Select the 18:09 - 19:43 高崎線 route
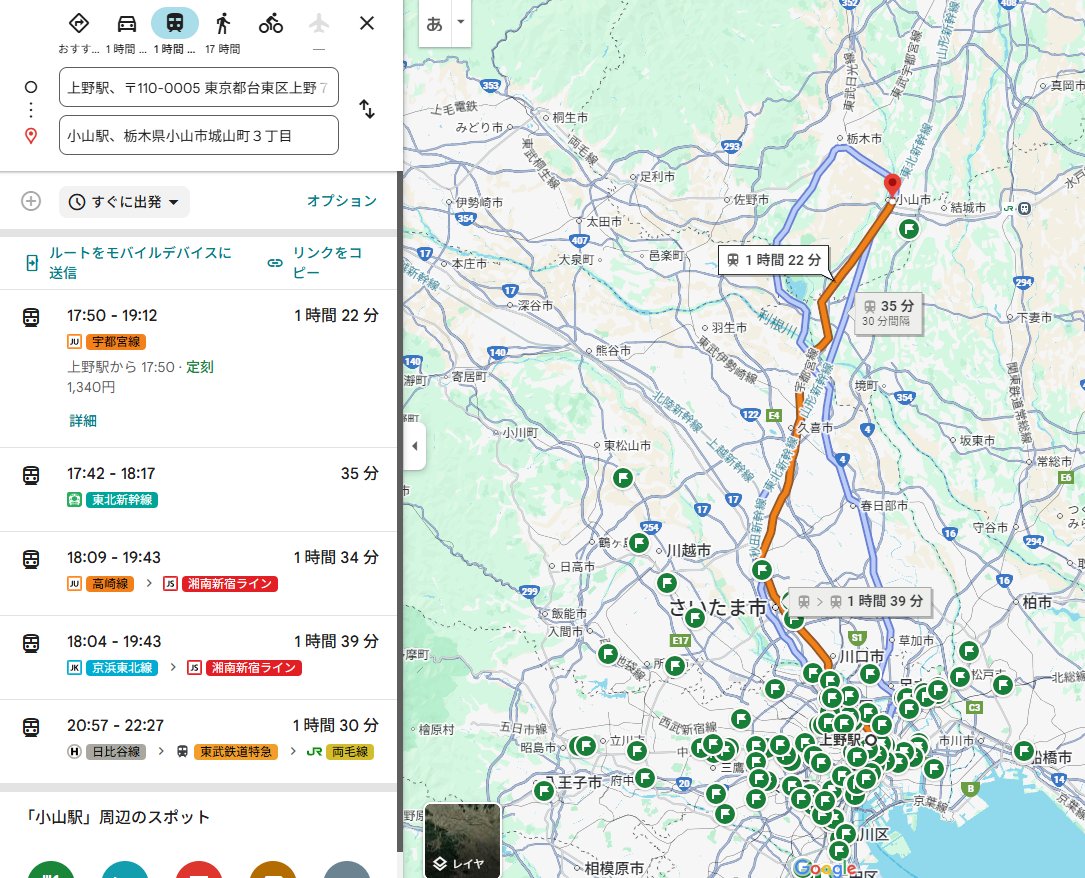Screen dimensions: 1085x878 [x=199, y=573]
